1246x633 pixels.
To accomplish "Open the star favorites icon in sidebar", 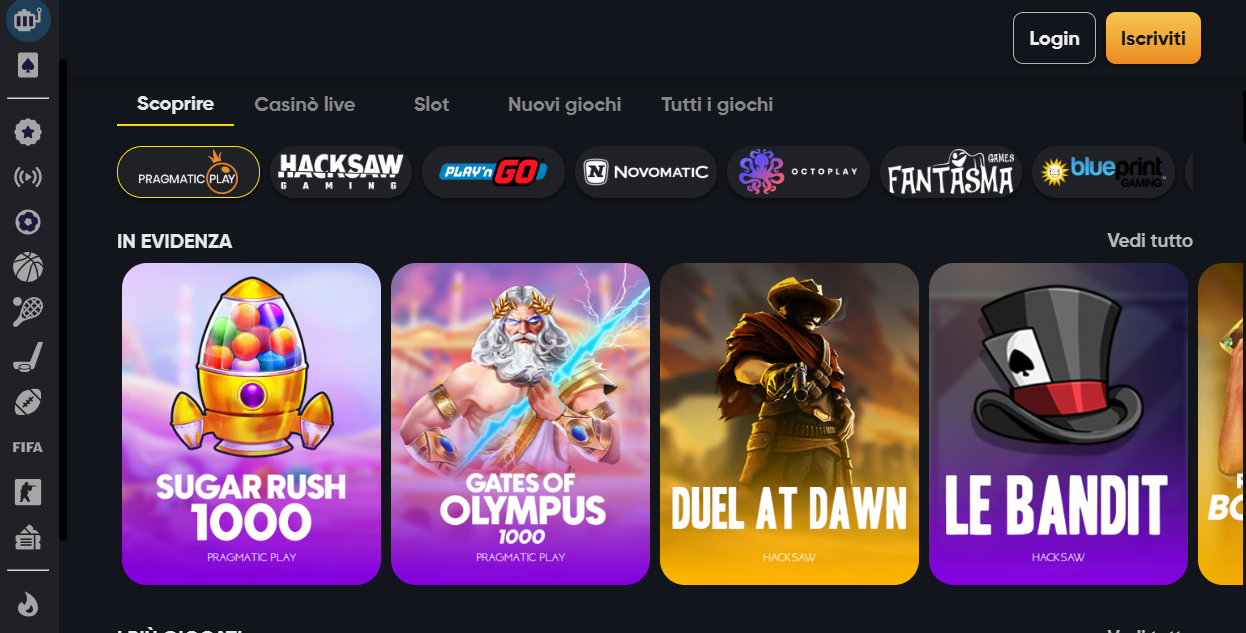I will click(29, 132).
